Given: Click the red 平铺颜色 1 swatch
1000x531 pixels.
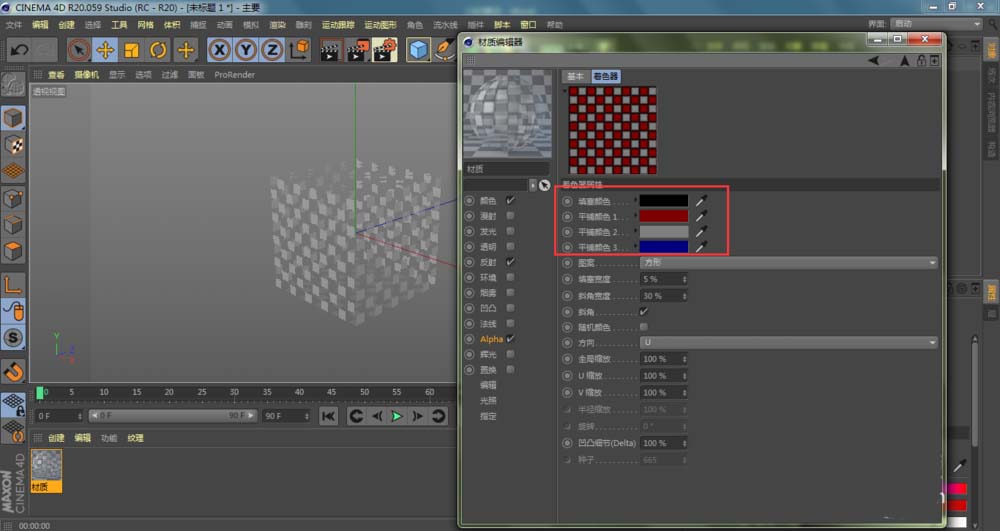Looking at the screenshot, I should tap(664, 216).
